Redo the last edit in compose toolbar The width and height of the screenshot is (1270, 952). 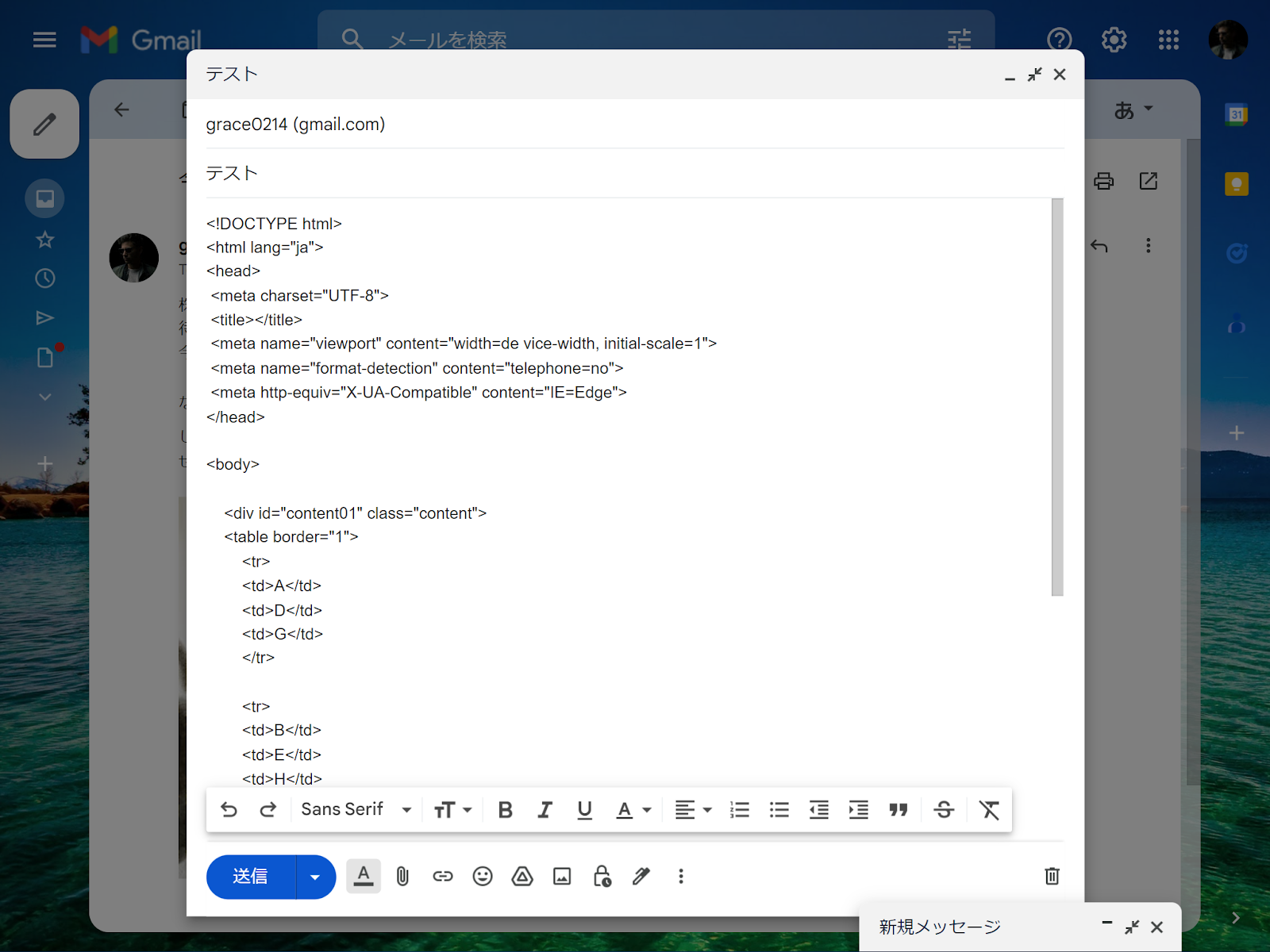point(268,810)
